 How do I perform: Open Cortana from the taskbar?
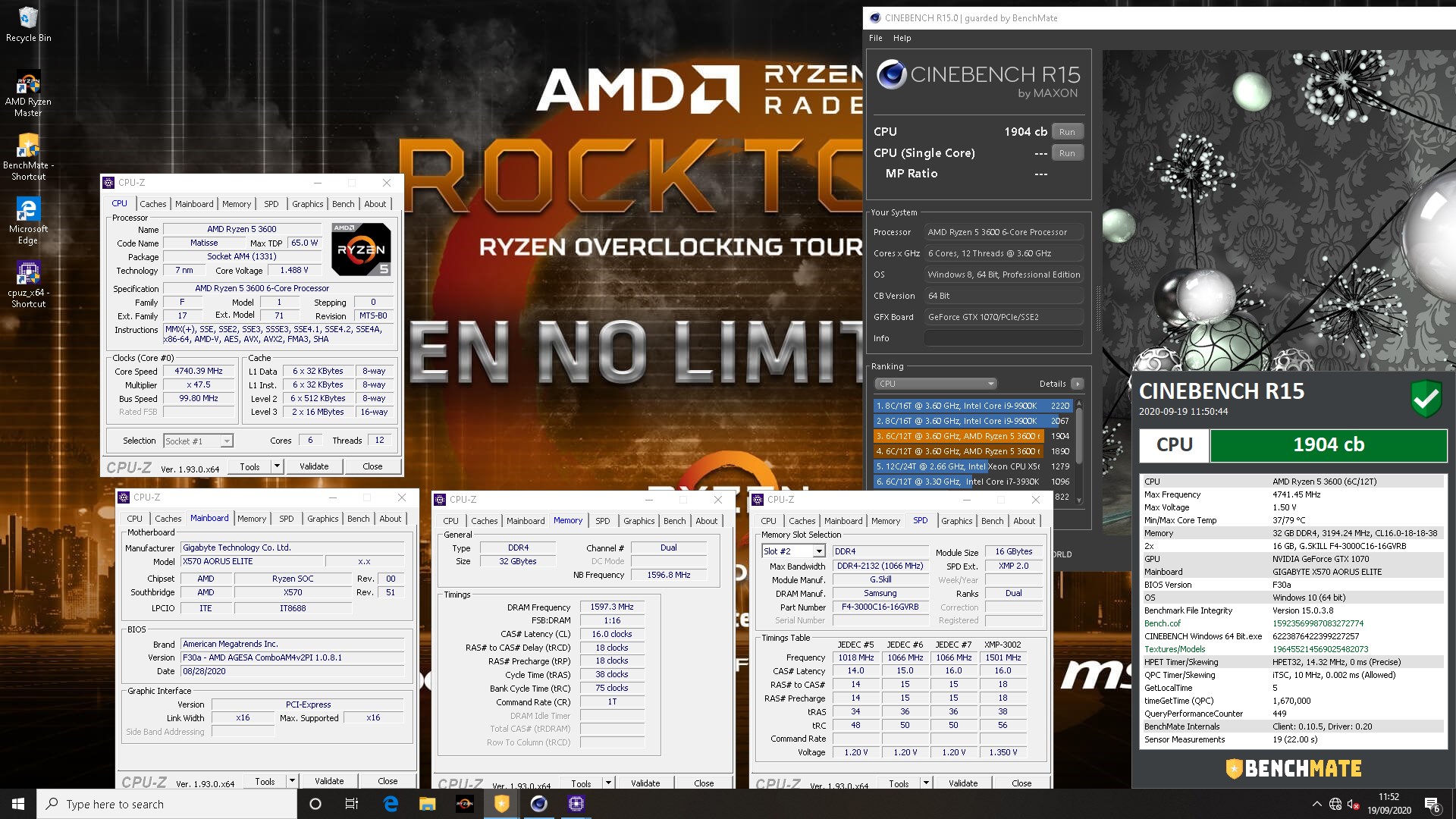(315, 804)
